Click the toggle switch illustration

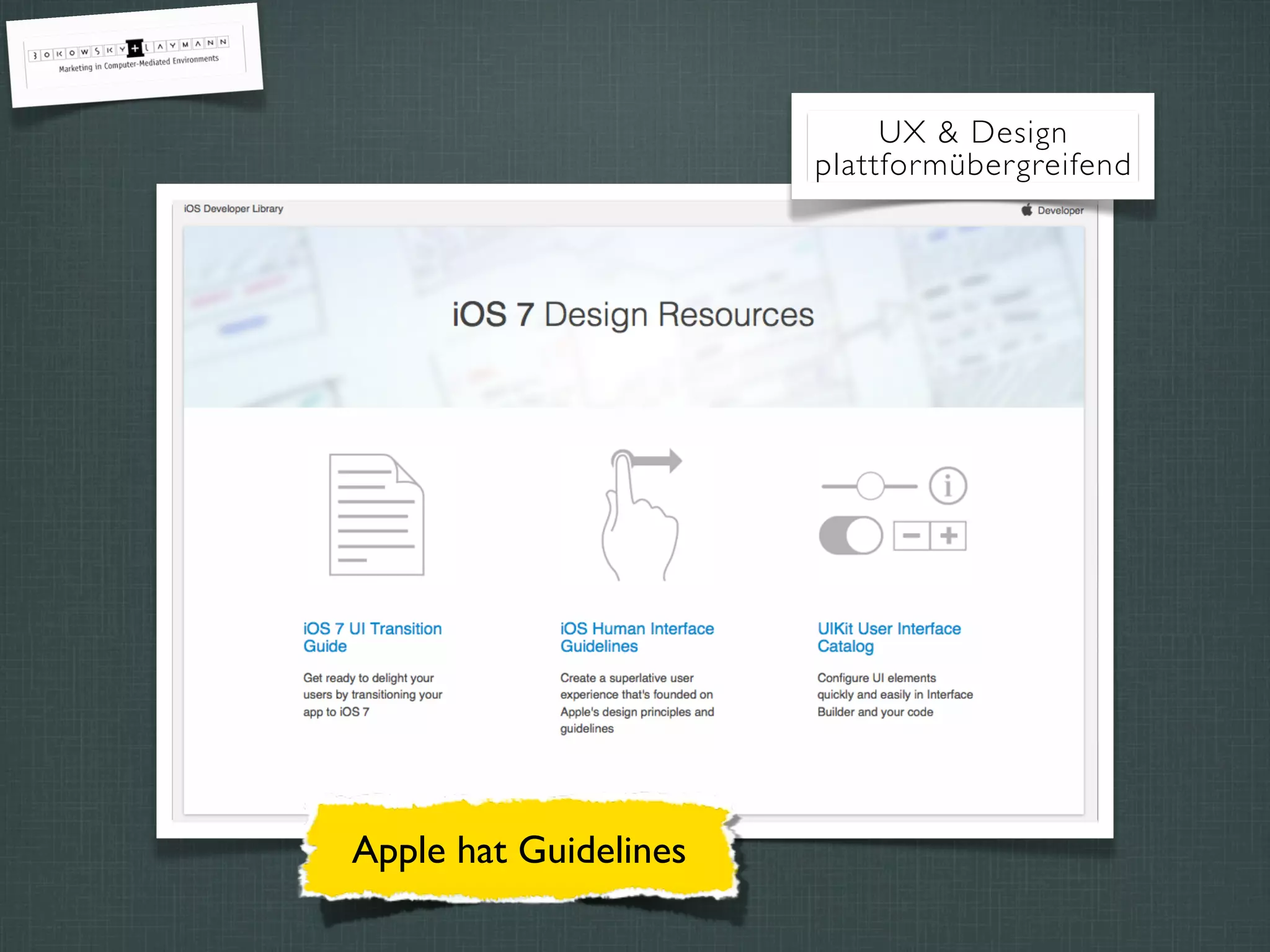(851, 535)
